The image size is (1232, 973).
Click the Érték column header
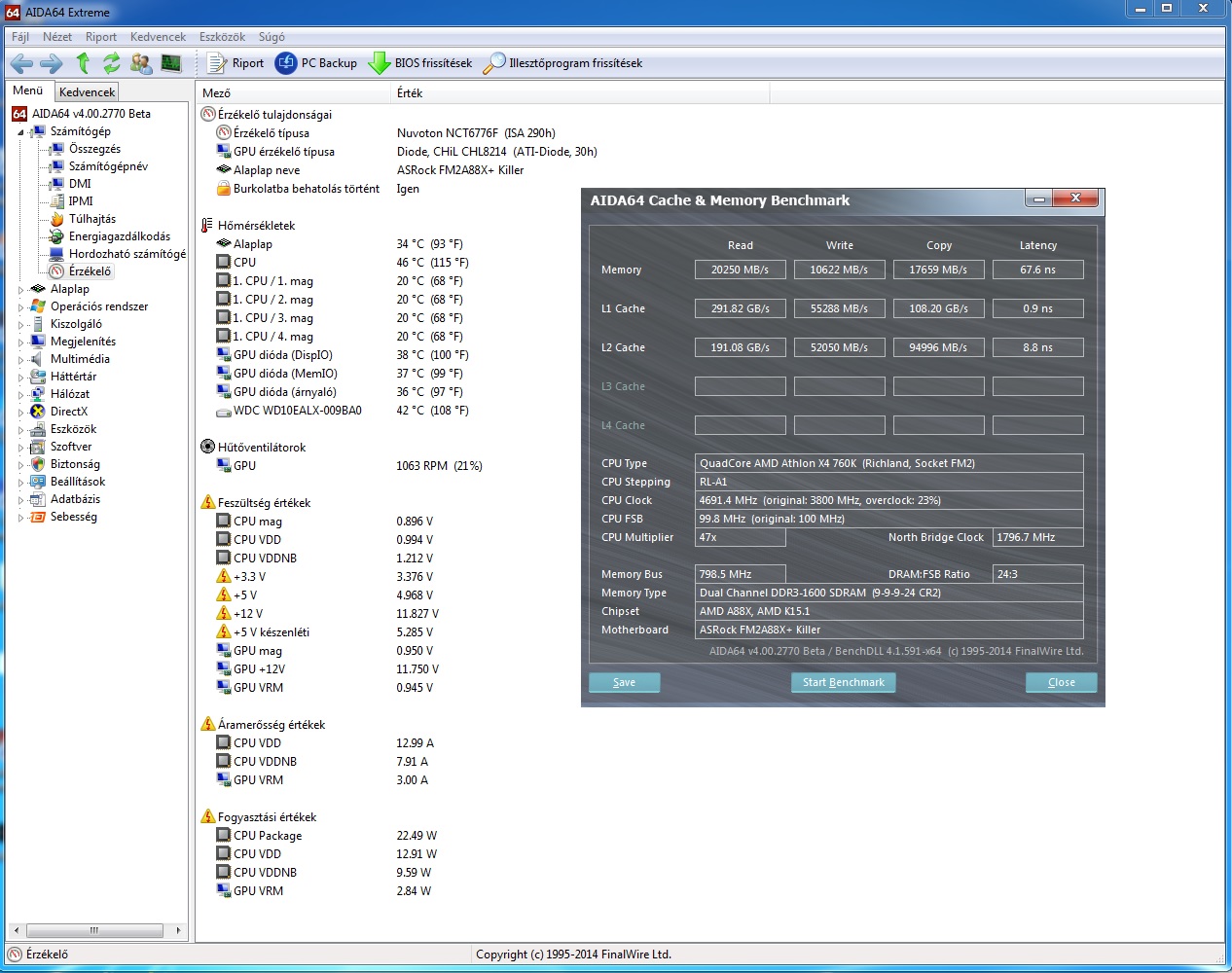[410, 93]
